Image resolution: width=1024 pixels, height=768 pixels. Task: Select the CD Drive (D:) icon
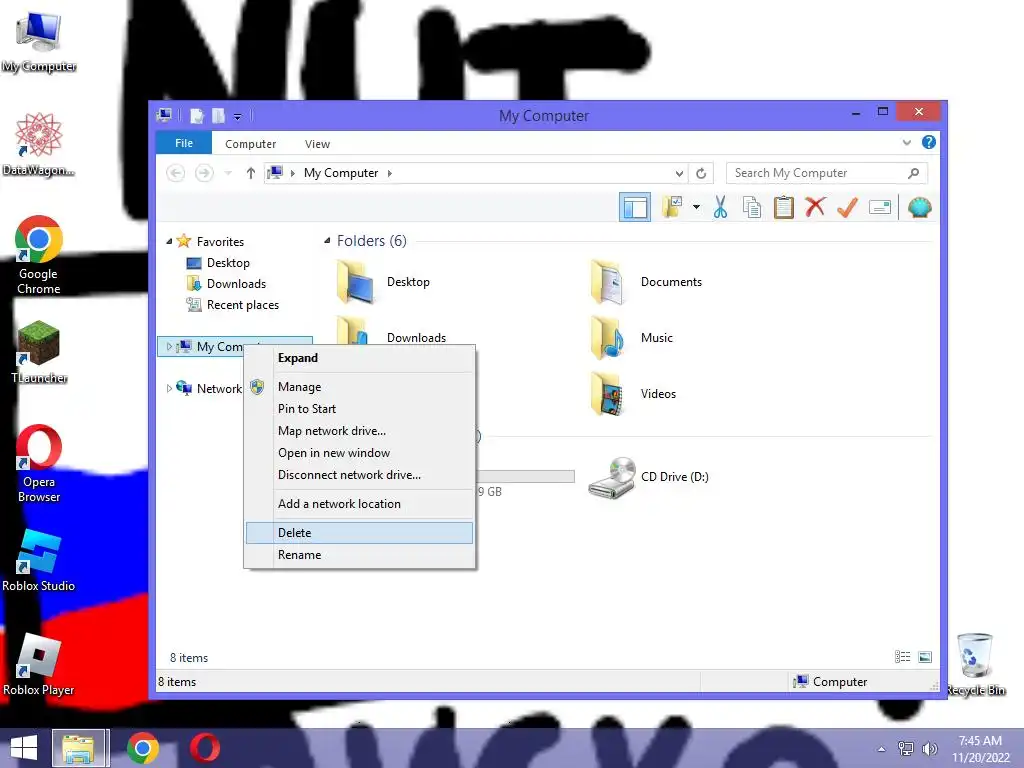click(x=612, y=477)
